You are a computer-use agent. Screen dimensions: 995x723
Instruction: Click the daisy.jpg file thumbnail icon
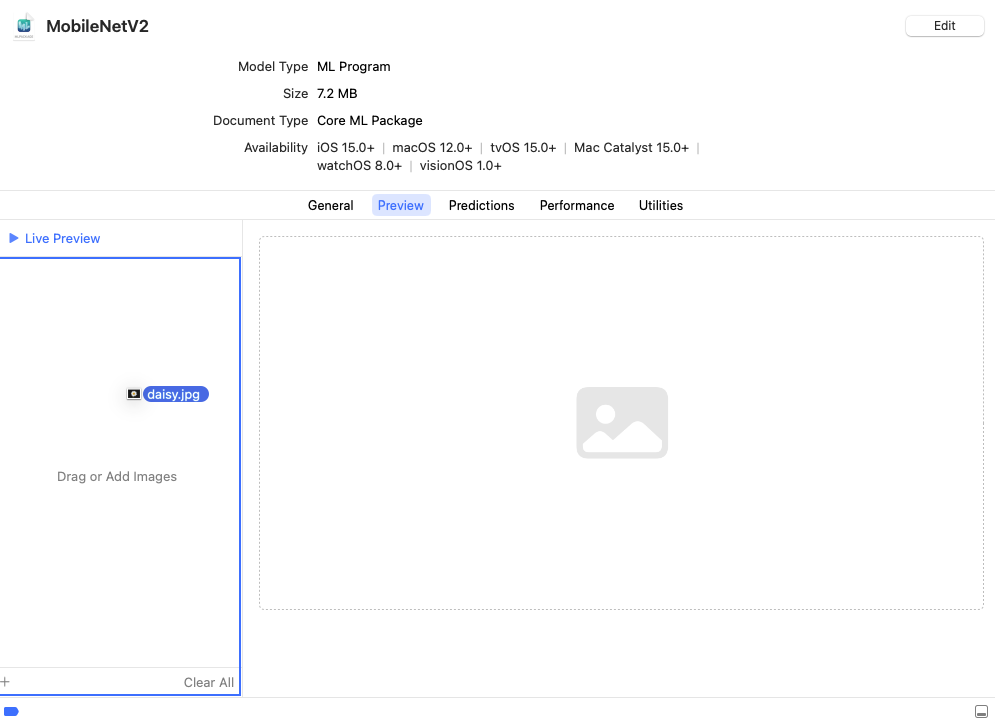click(133, 394)
